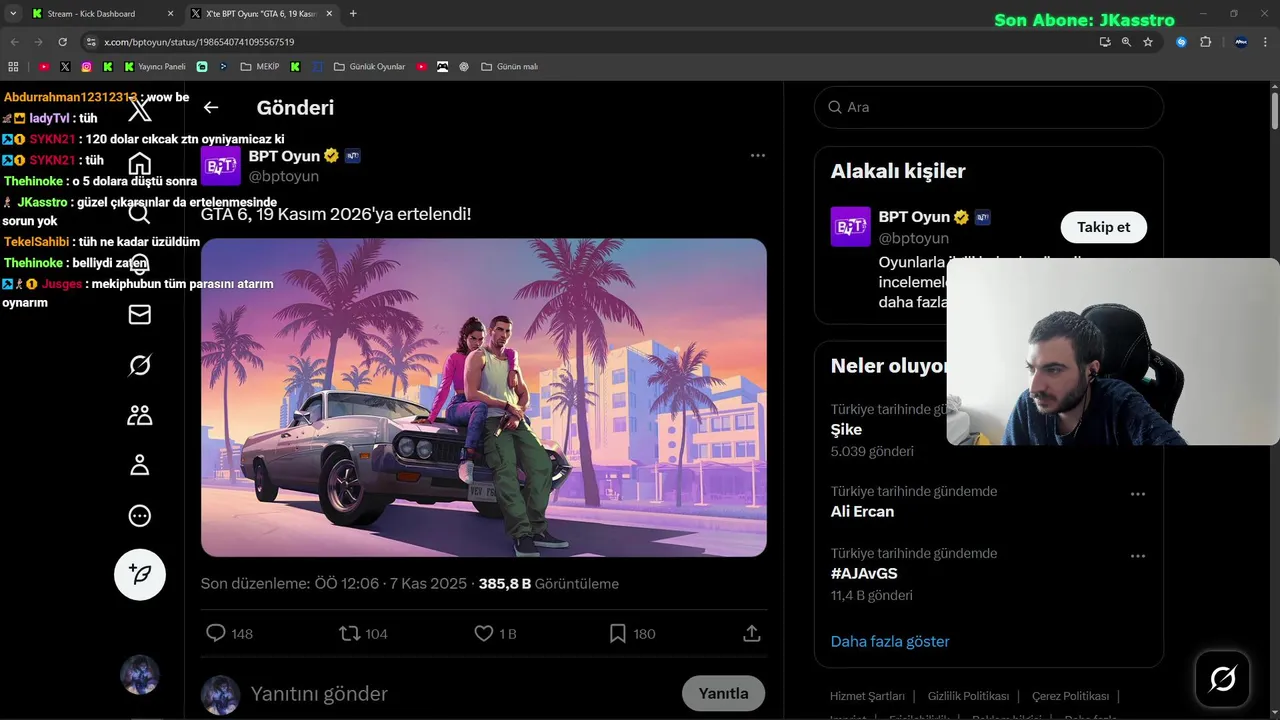Reload the page in browser toolbar
The width and height of the screenshot is (1280, 720).
coord(62,42)
